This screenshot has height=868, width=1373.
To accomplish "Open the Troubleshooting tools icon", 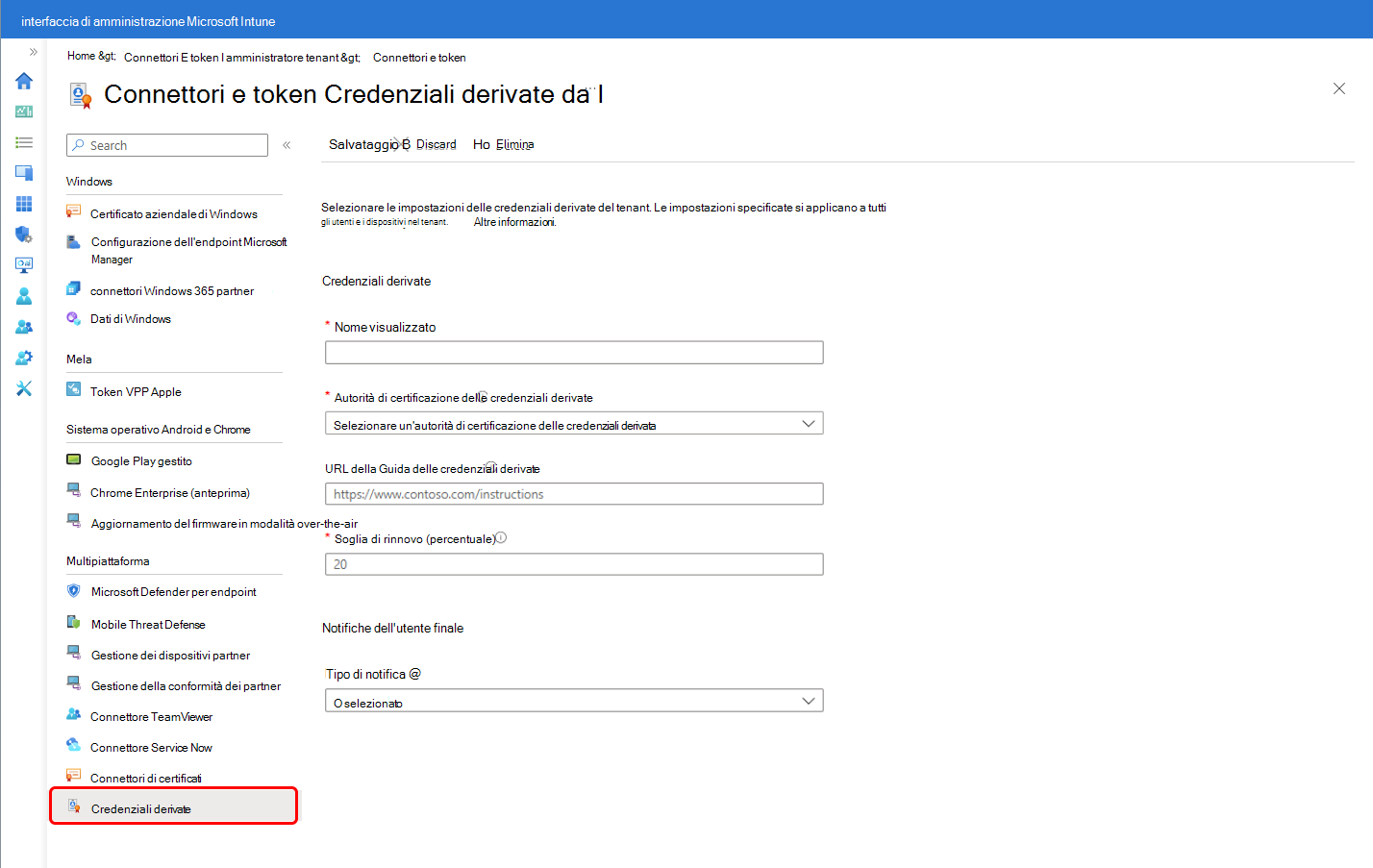I will point(24,388).
